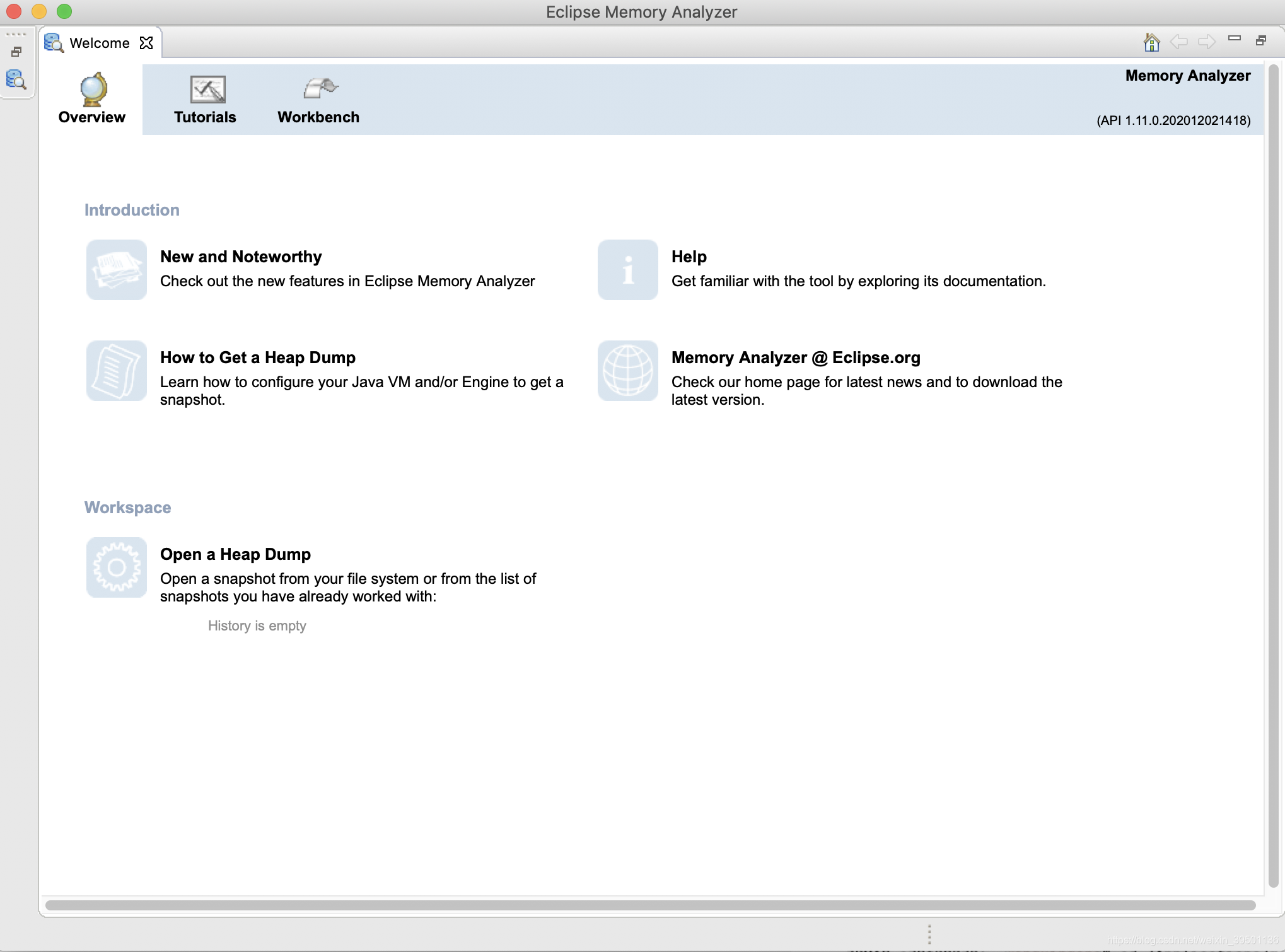Click the Help info icon
1285x952 pixels.
(x=627, y=270)
